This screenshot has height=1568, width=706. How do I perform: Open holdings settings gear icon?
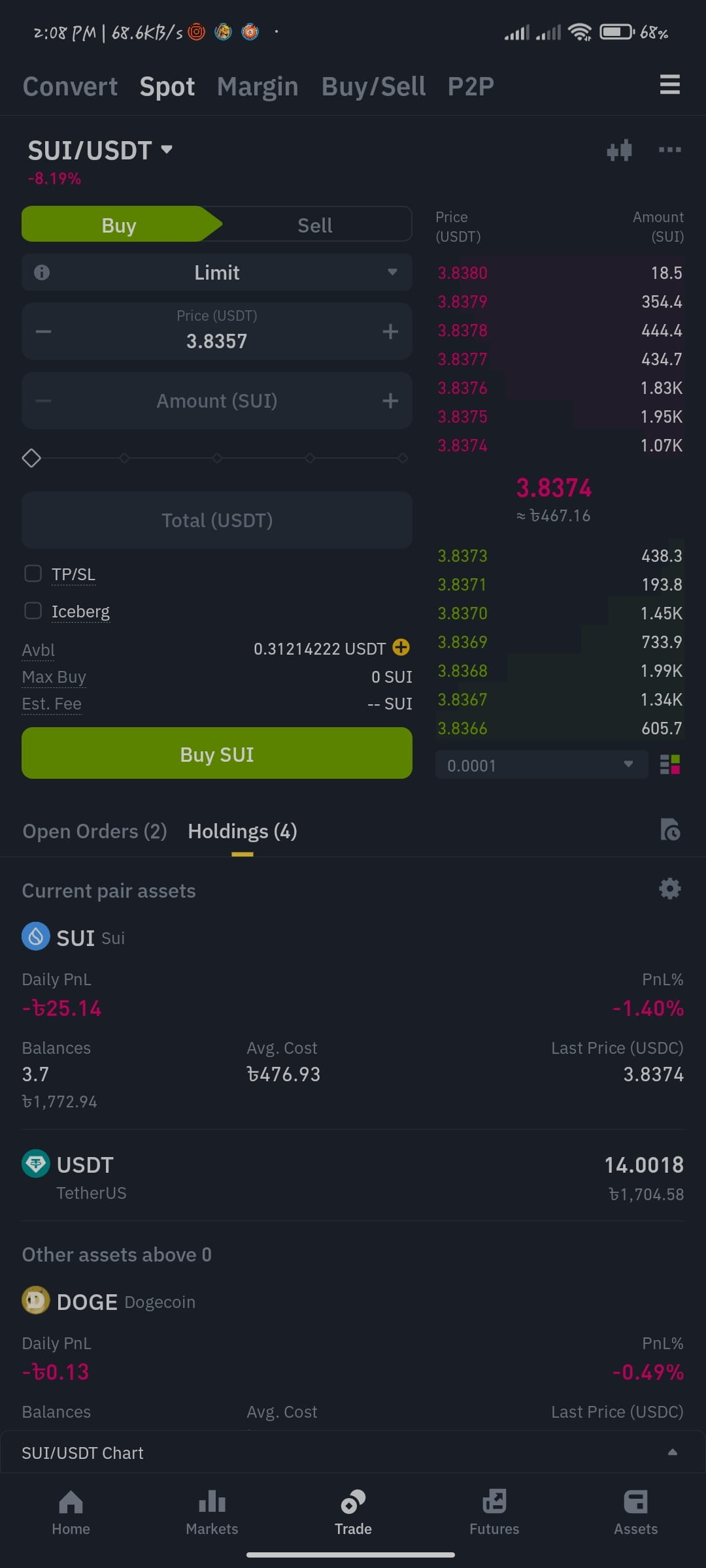click(x=669, y=889)
